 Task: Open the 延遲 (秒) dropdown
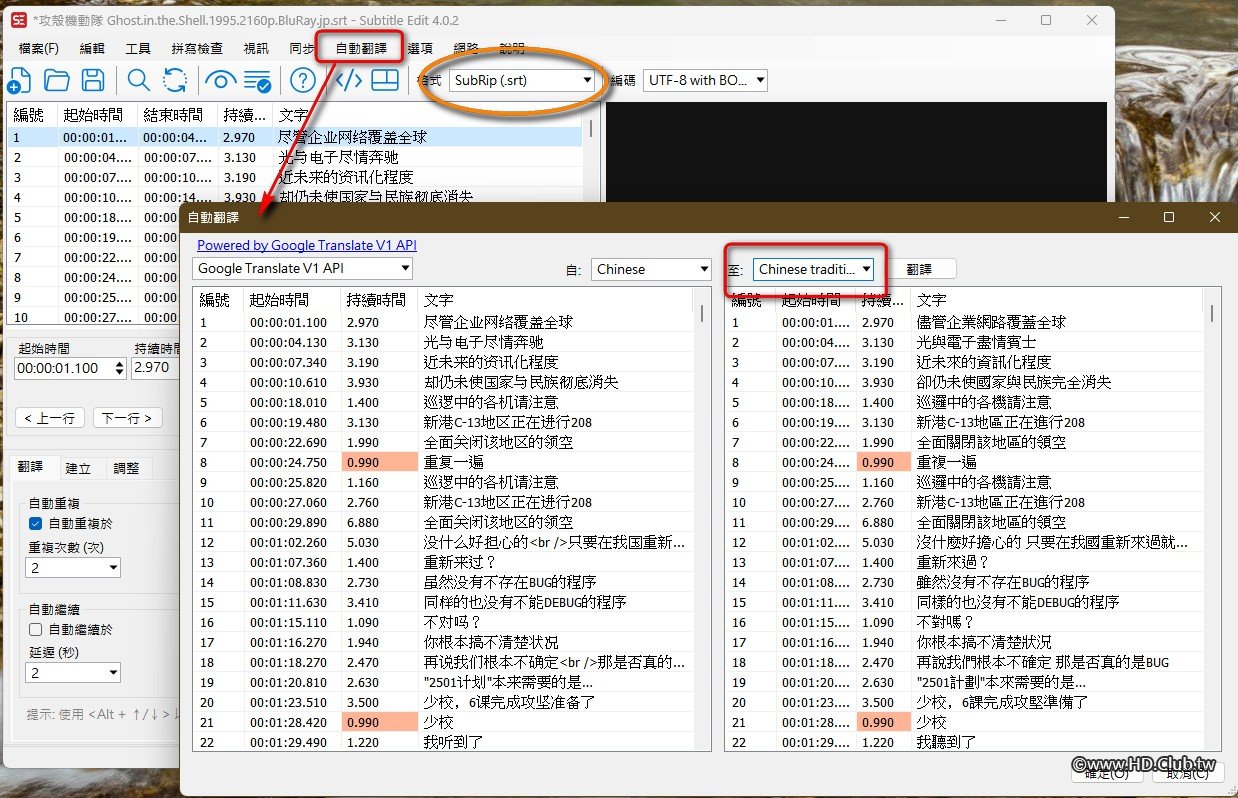pyautogui.click(x=73, y=673)
